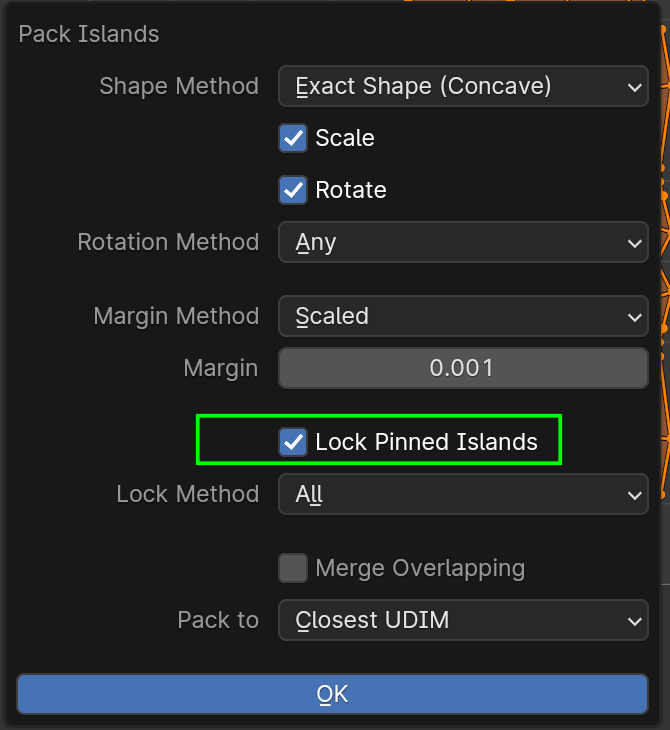Click the Pack to label text
This screenshot has height=730, width=670.
tap(218, 621)
